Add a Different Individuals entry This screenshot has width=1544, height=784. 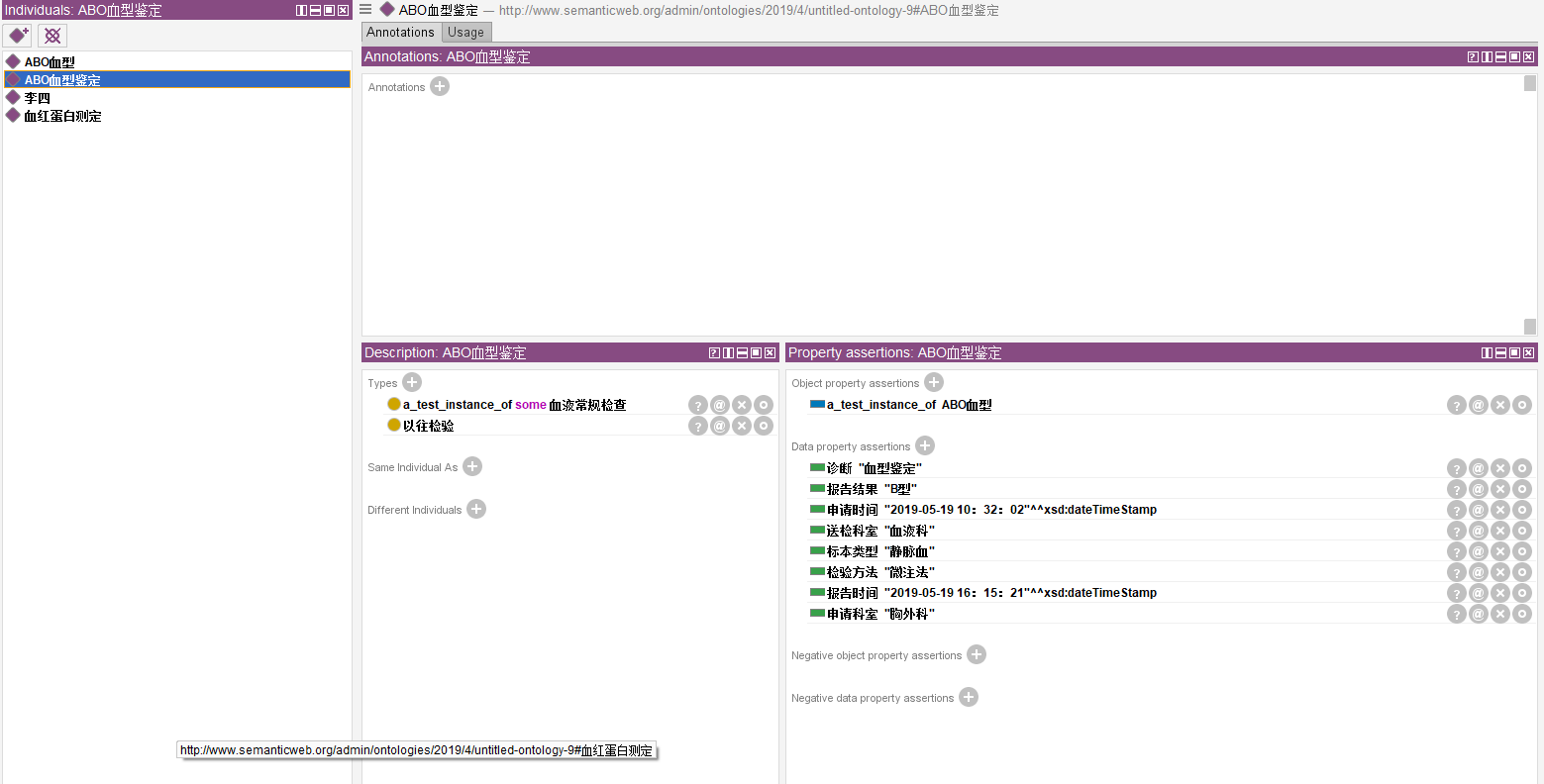pos(476,509)
